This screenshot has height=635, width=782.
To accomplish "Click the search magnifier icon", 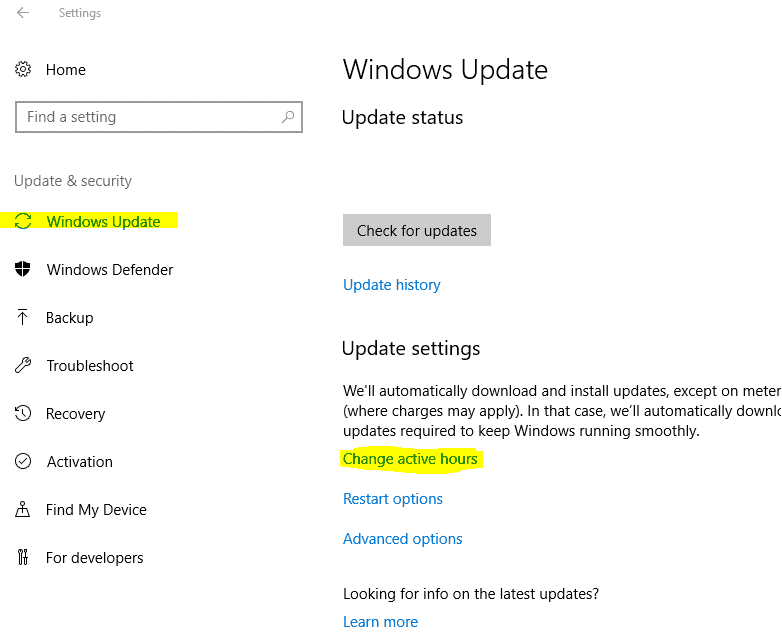I will (x=288, y=117).
